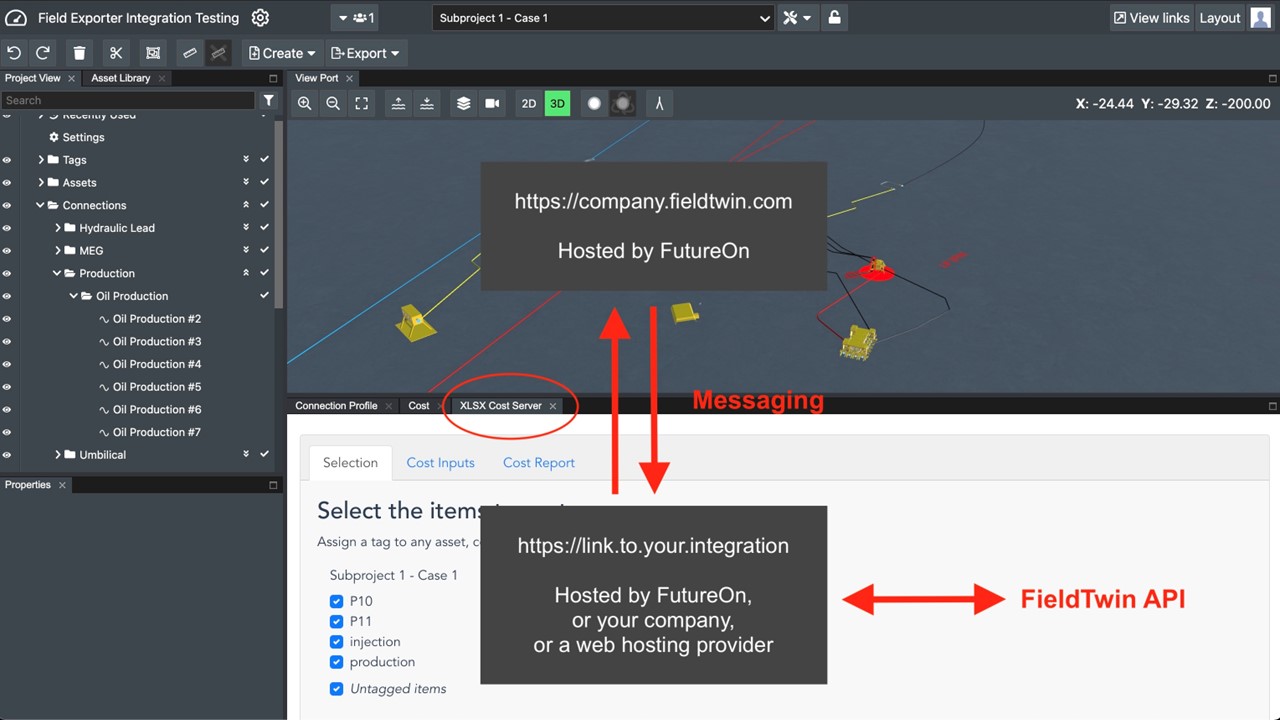Collapse the Oil Production folder
Image resolution: width=1280 pixels, height=720 pixels.
click(x=74, y=296)
